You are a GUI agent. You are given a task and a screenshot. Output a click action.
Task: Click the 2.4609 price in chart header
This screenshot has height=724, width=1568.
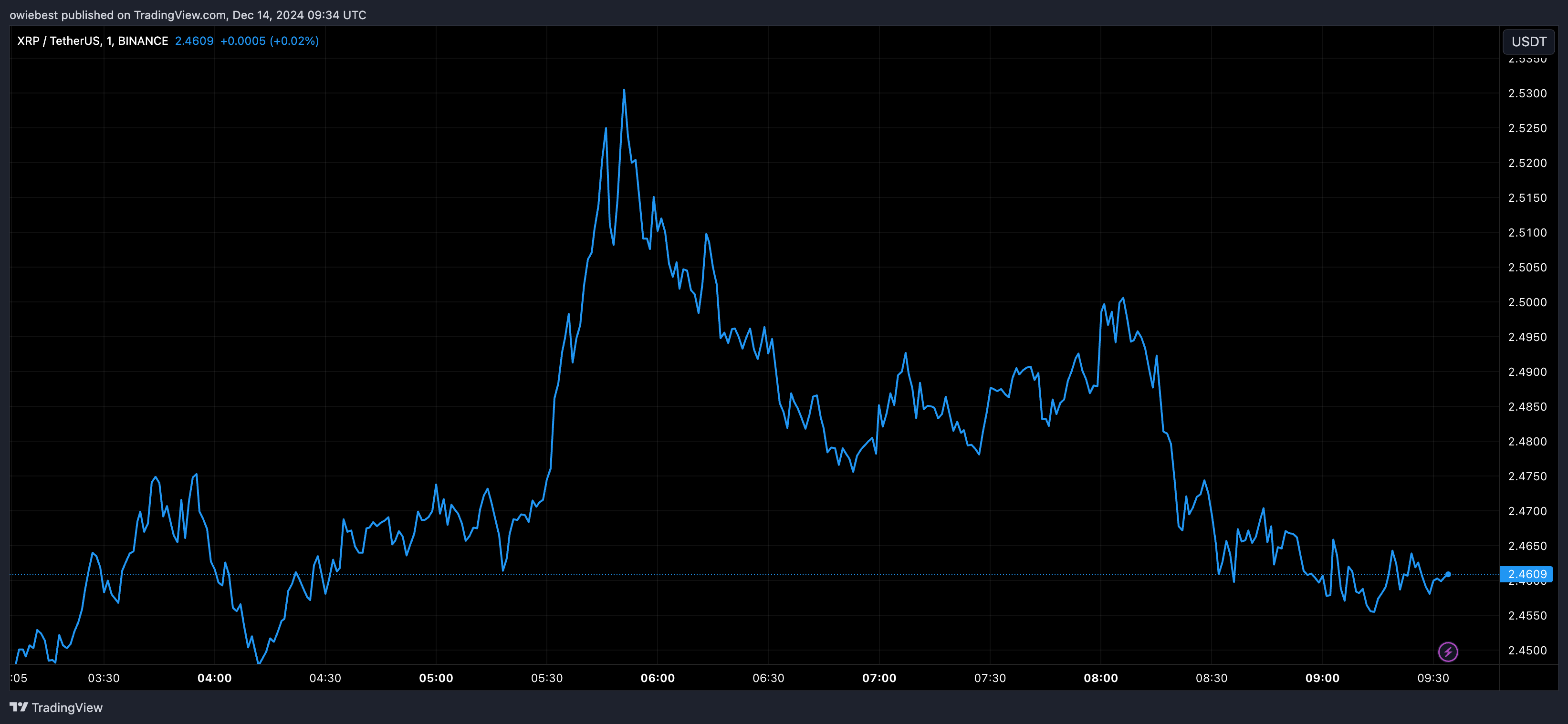tap(194, 41)
